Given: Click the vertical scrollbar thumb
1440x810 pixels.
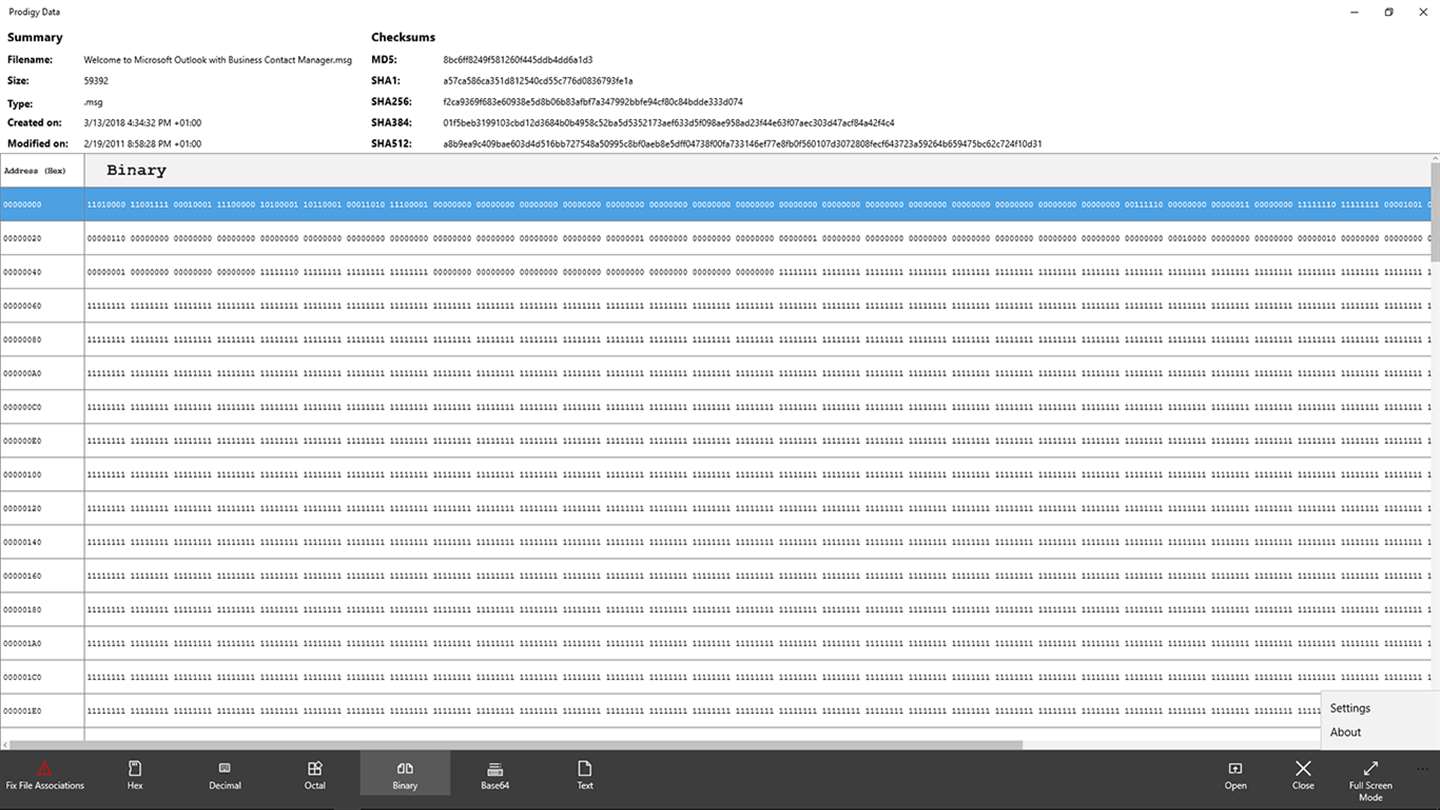Looking at the screenshot, I should pyautogui.click(x=1435, y=210).
